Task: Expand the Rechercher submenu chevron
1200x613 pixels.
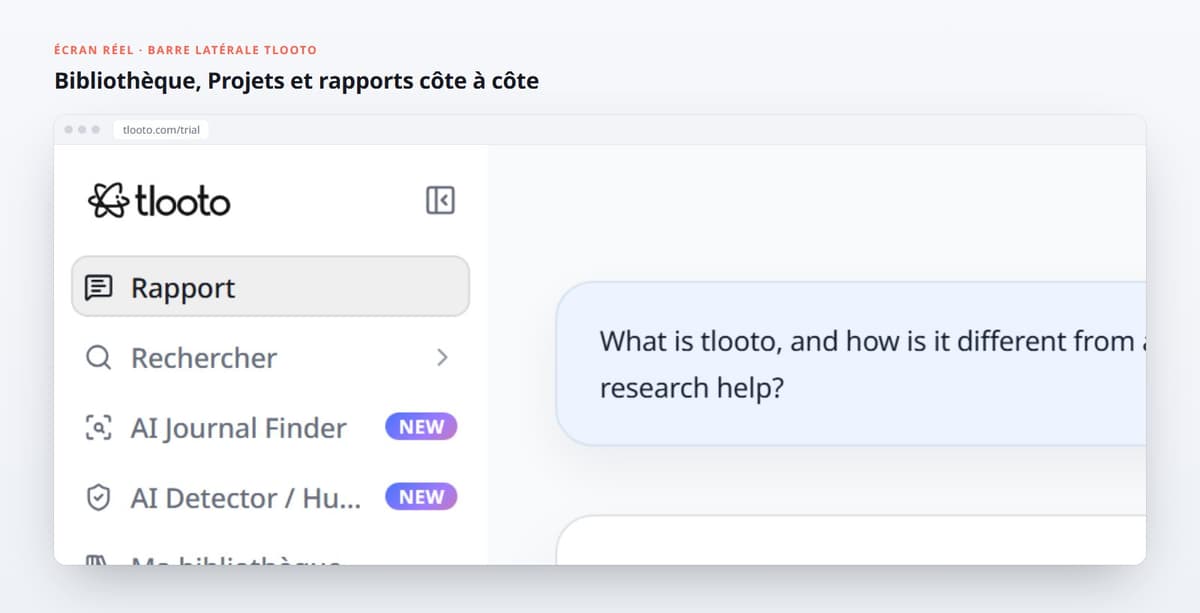Action: pyautogui.click(x=442, y=357)
